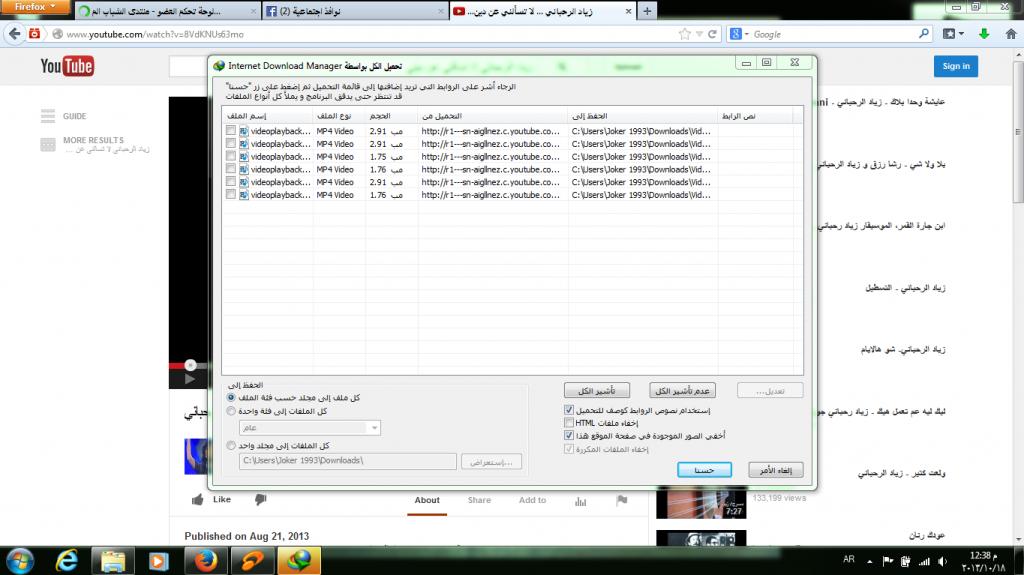Click the video statistics bar chart icon
The image size is (1024, 575).
(x=579, y=500)
